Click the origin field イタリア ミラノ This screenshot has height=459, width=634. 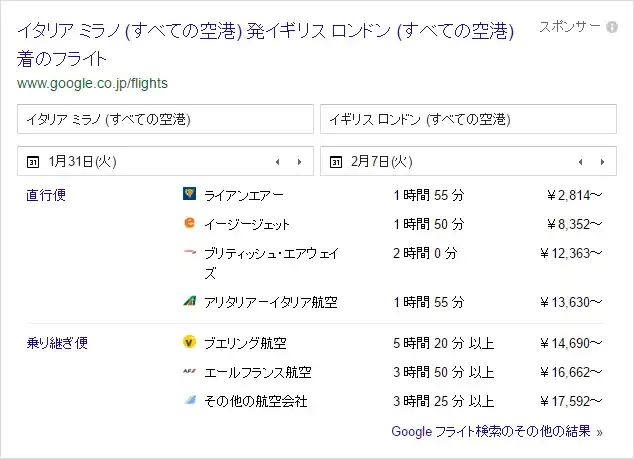pos(165,119)
